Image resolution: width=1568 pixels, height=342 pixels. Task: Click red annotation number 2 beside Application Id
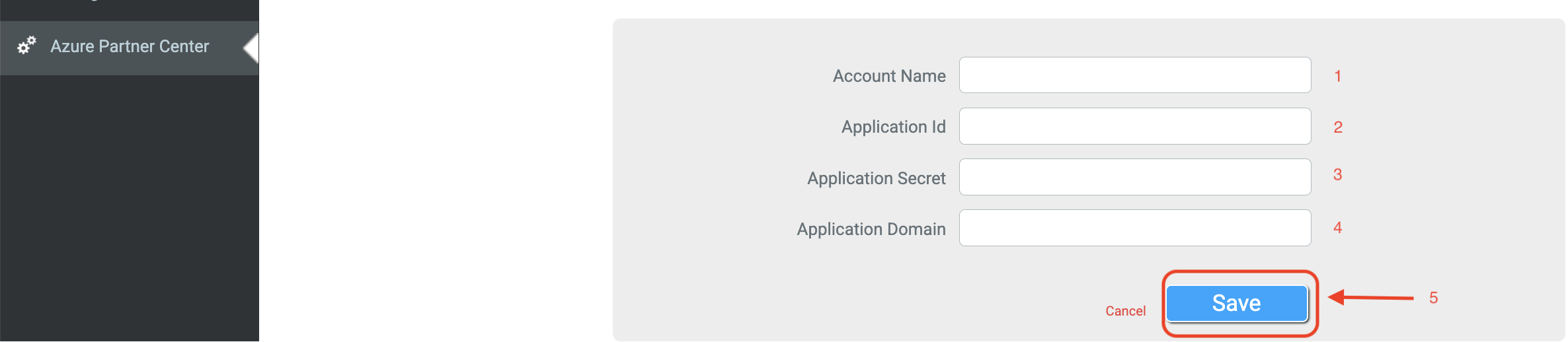click(x=1337, y=127)
